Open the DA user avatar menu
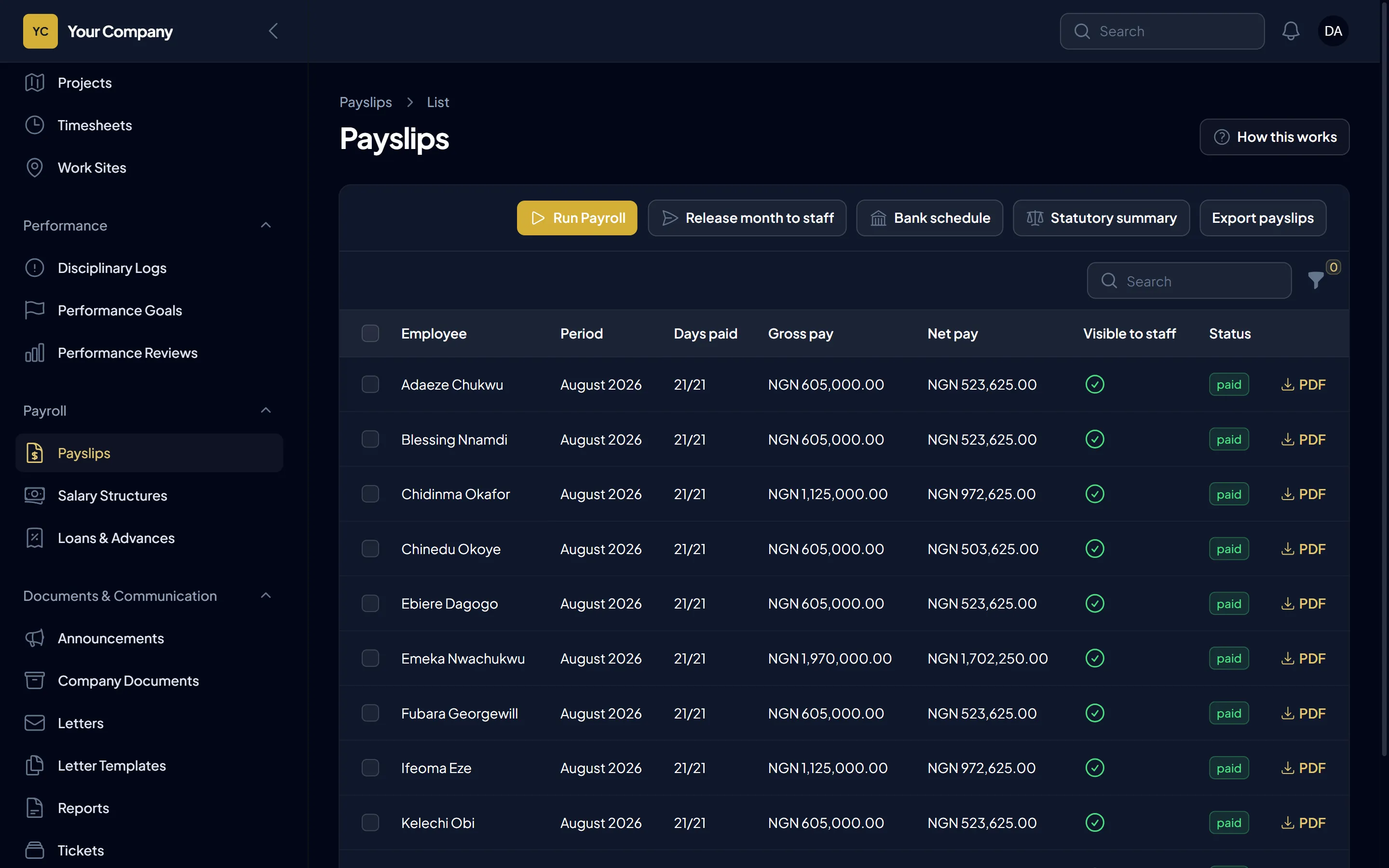The image size is (1389, 868). 1333,31
